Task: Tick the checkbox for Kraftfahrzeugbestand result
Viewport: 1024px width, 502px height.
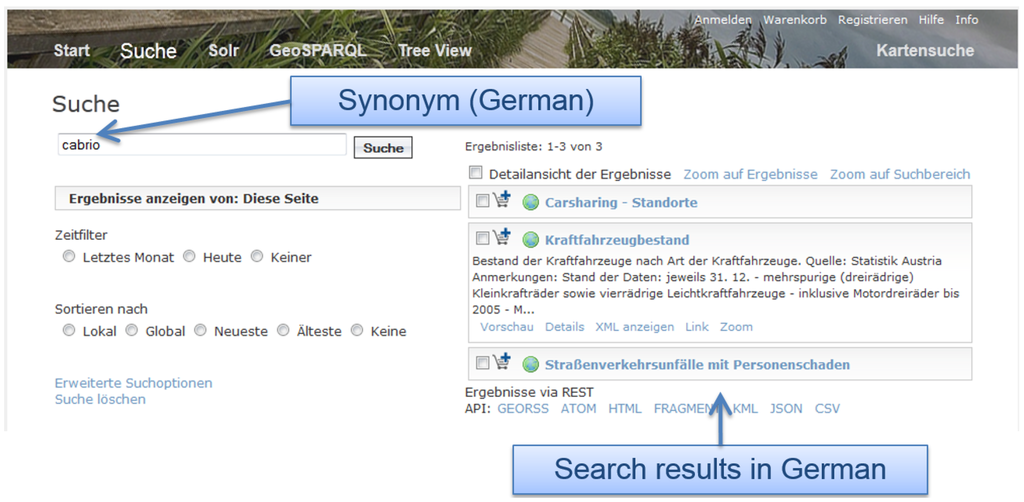Action: [482, 239]
